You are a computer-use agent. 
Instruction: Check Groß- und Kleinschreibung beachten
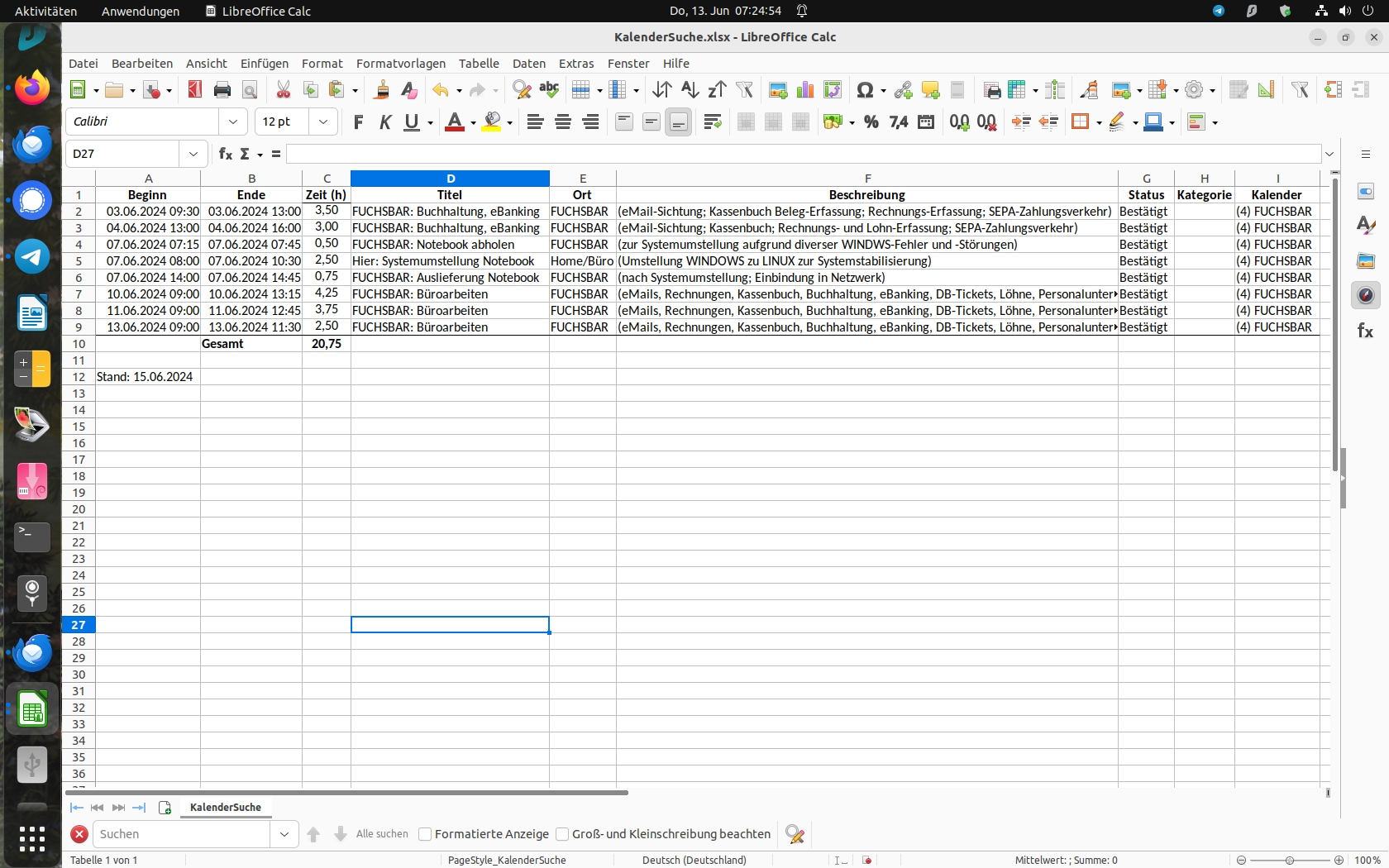pos(562,834)
